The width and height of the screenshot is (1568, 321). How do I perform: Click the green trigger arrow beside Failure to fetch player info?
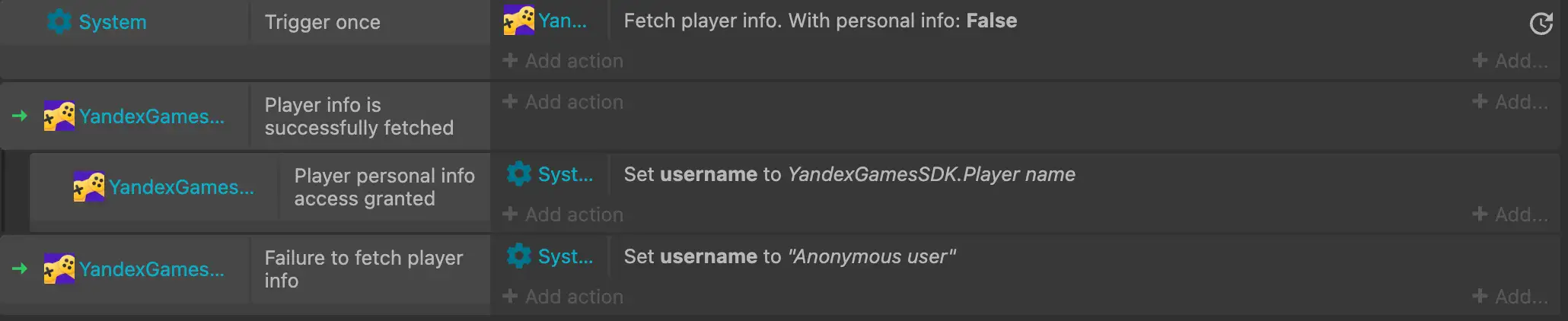pyautogui.click(x=20, y=269)
